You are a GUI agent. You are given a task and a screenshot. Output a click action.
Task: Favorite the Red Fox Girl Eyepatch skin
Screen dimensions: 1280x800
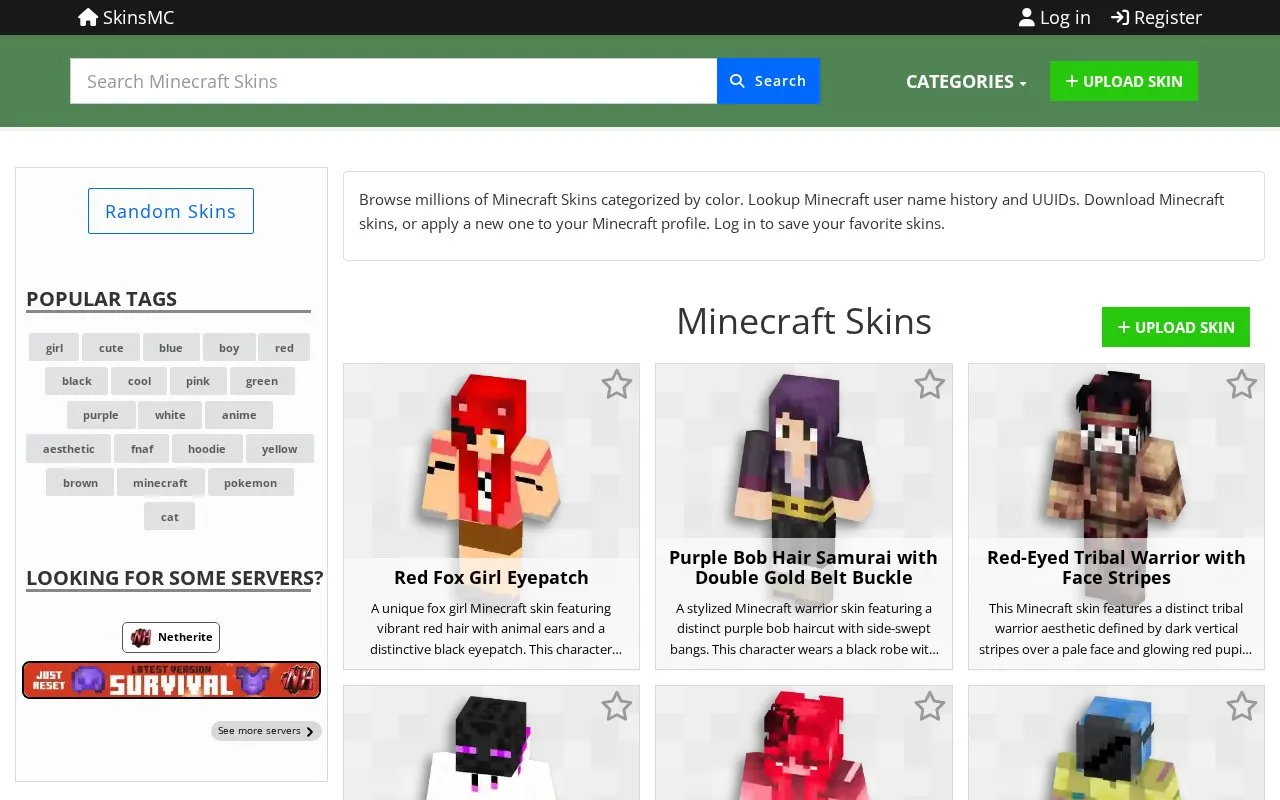[x=617, y=385]
